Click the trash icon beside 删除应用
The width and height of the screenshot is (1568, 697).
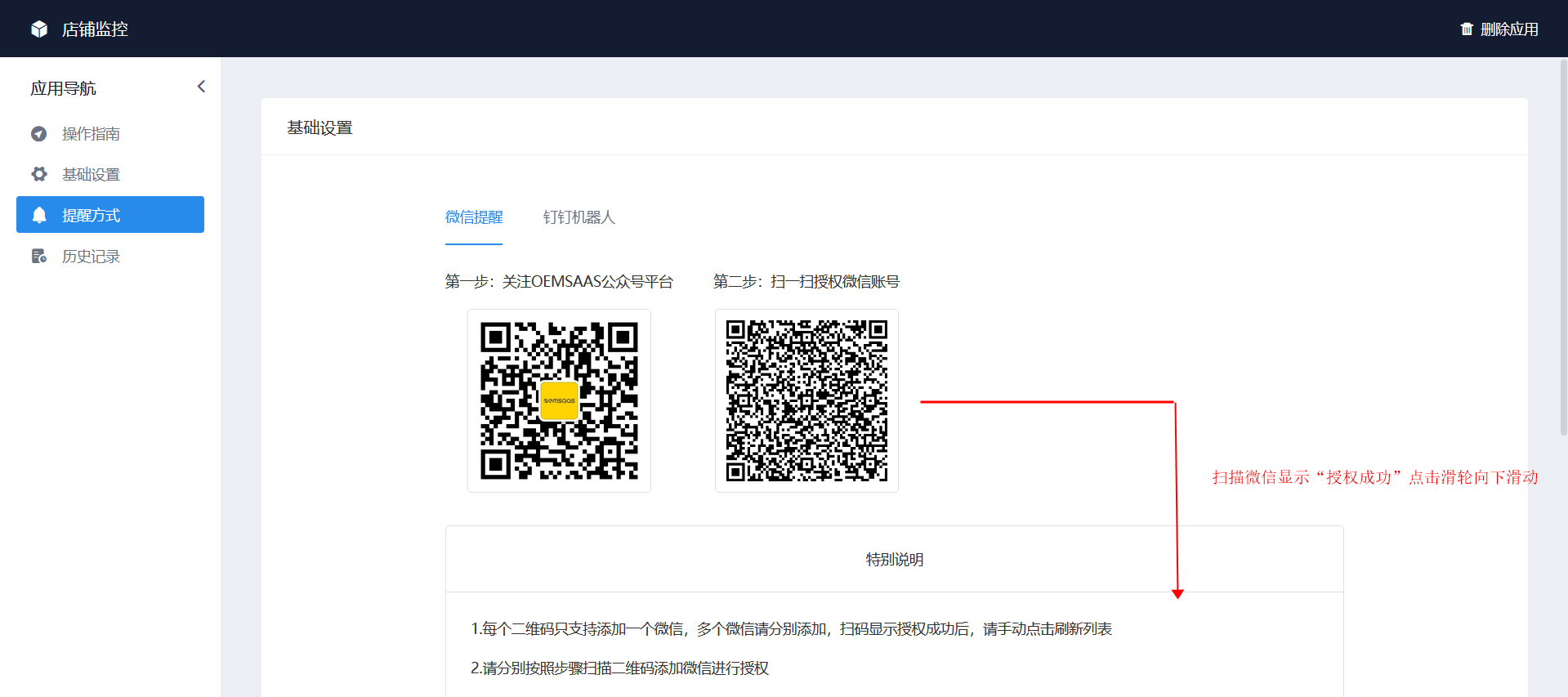pos(1467,29)
